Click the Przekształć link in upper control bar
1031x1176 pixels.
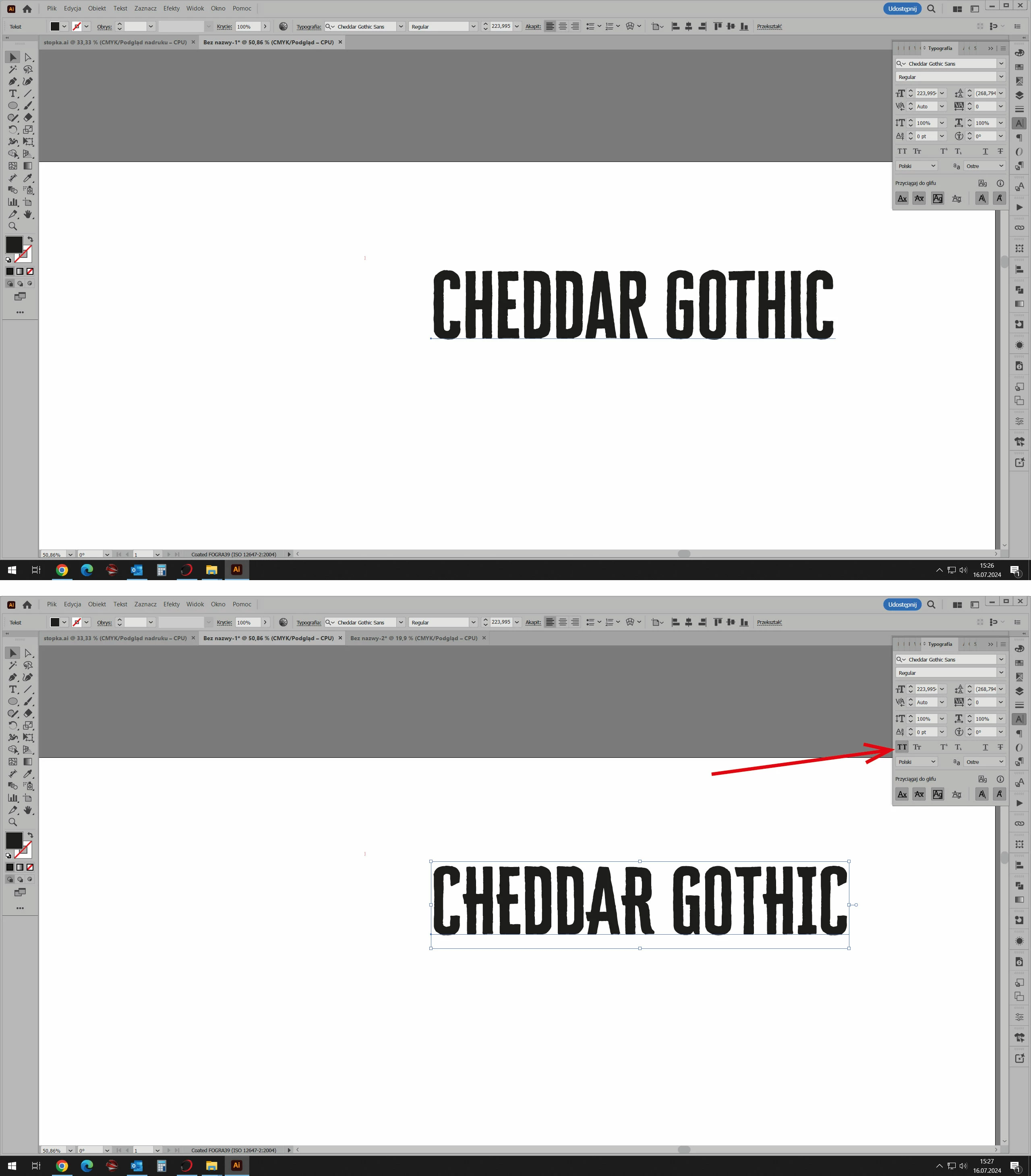(x=769, y=27)
